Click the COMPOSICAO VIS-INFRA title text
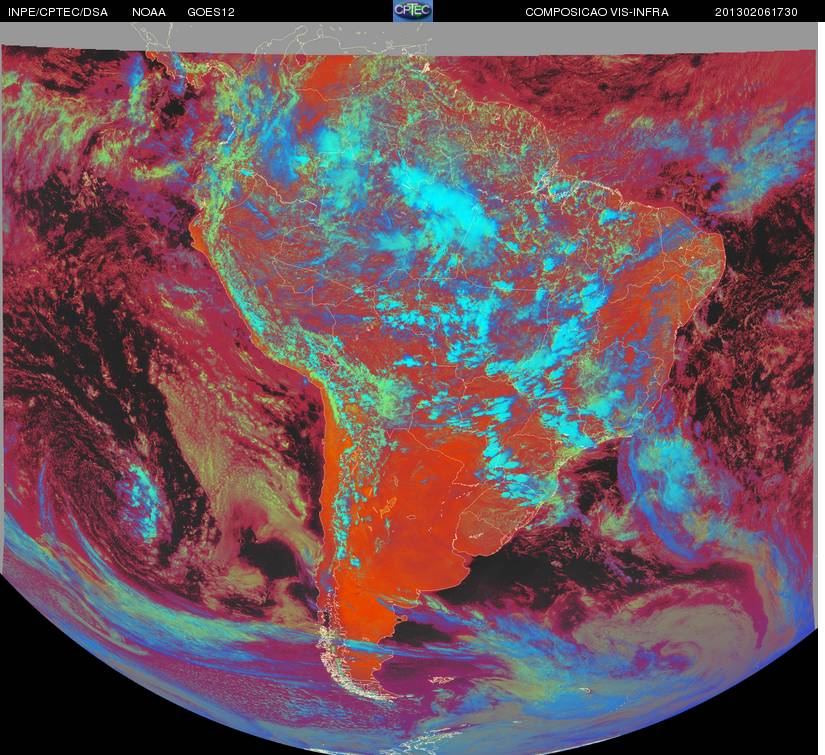This screenshot has height=755, width=825. tap(597, 12)
